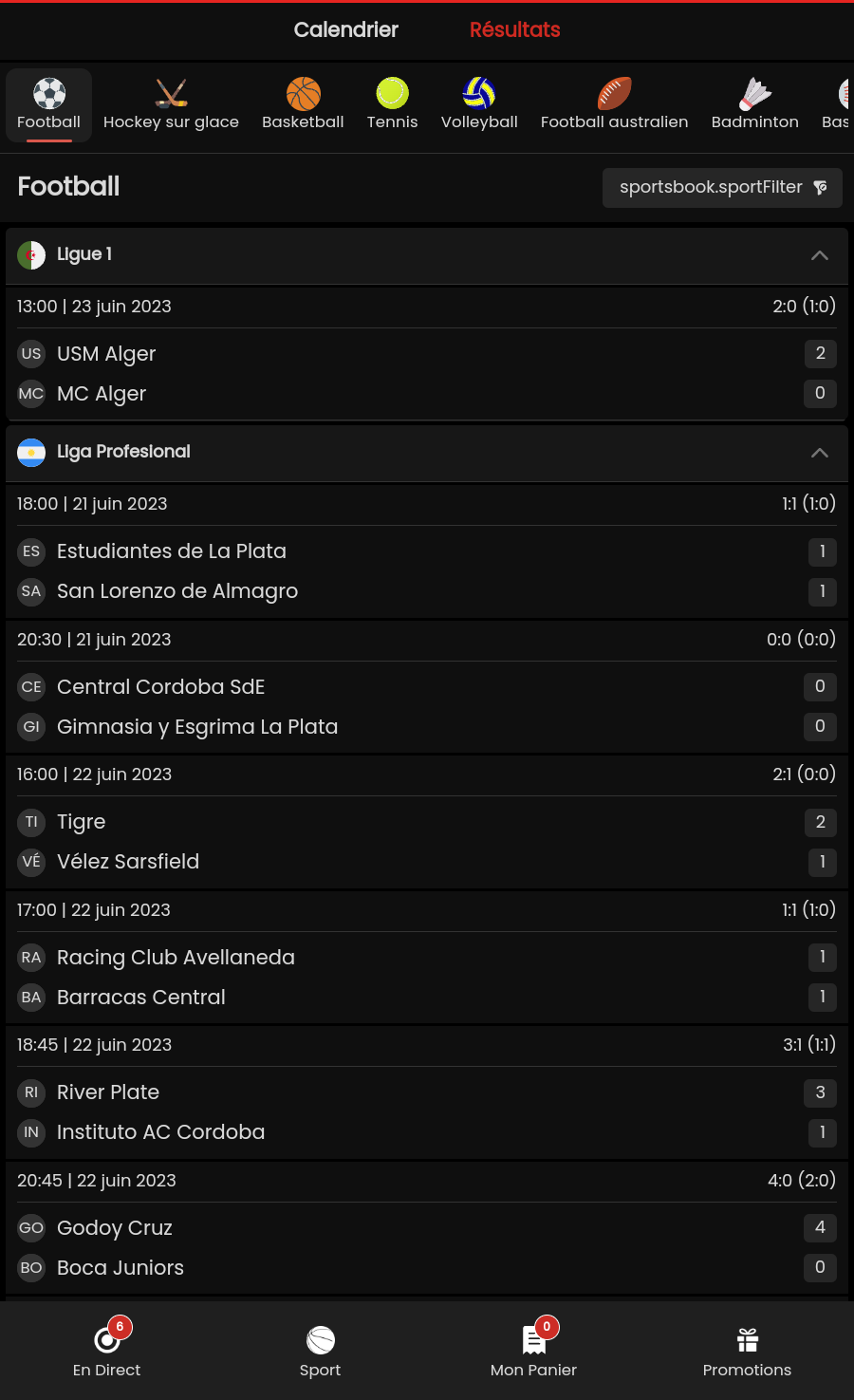Screen dimensions: 854x1400
Task: Collapse the Liga Profesional section
Action: (x=820, y=453)
